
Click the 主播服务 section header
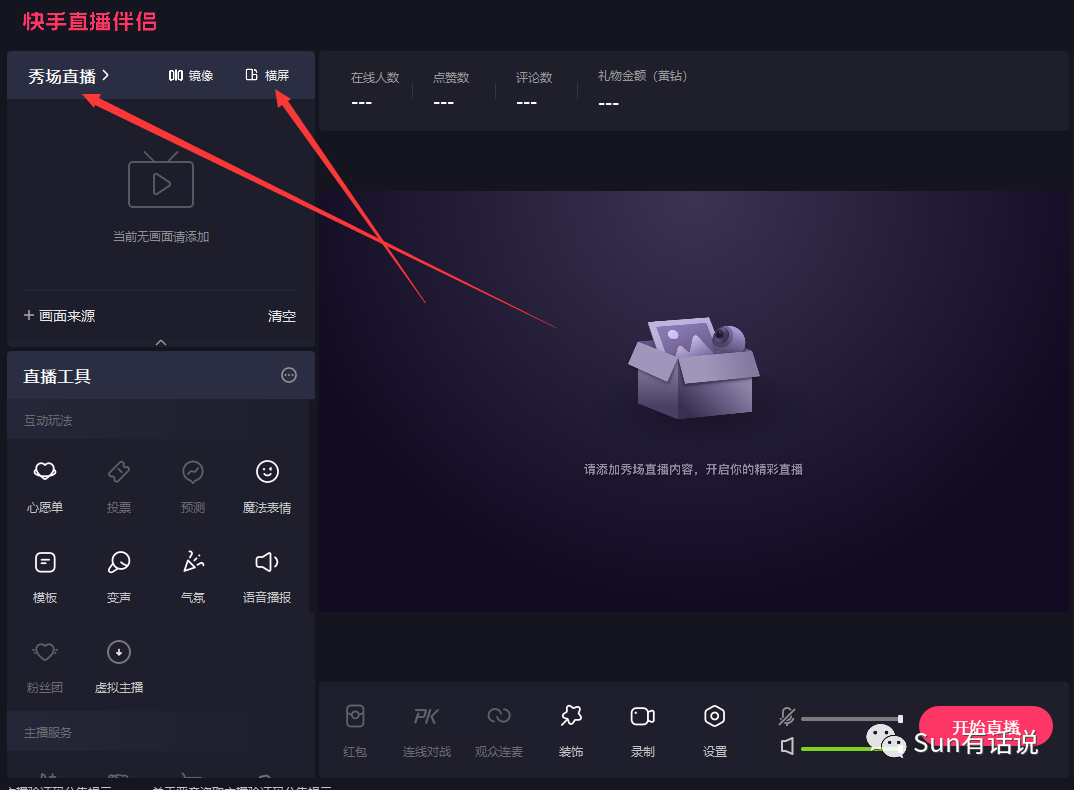click(48, 732)
